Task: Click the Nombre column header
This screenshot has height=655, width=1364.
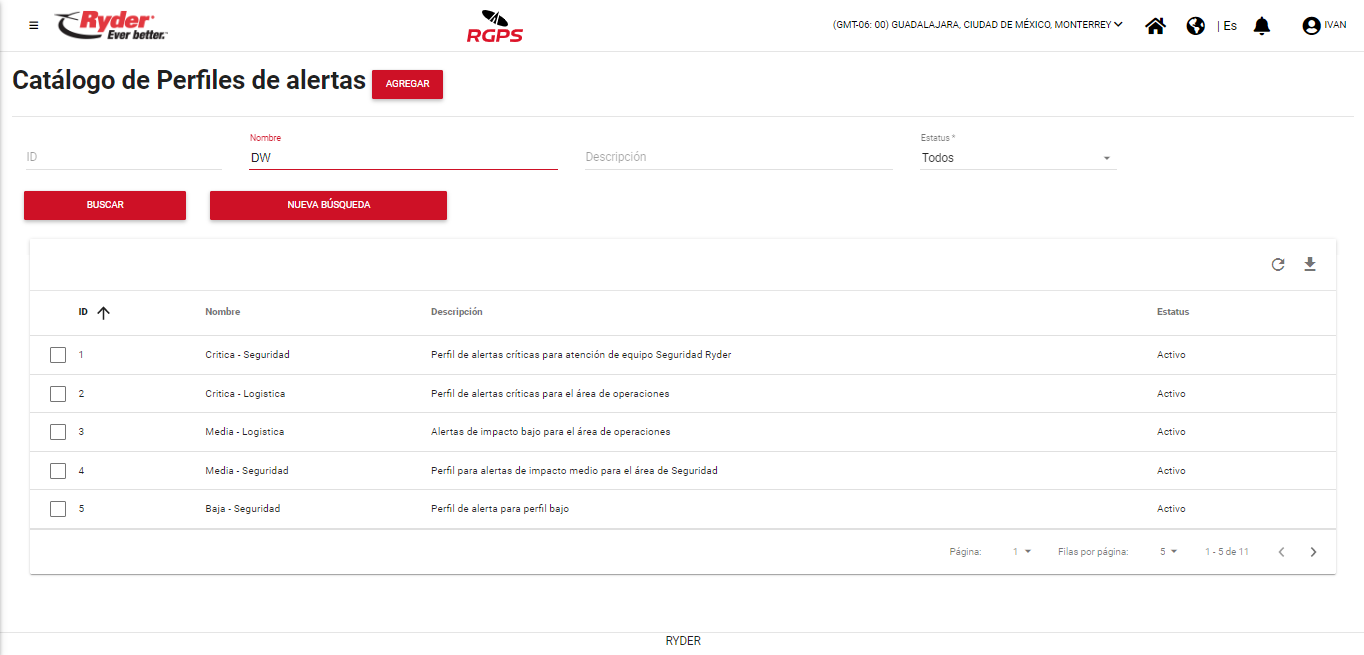Action: click(222, 312)
